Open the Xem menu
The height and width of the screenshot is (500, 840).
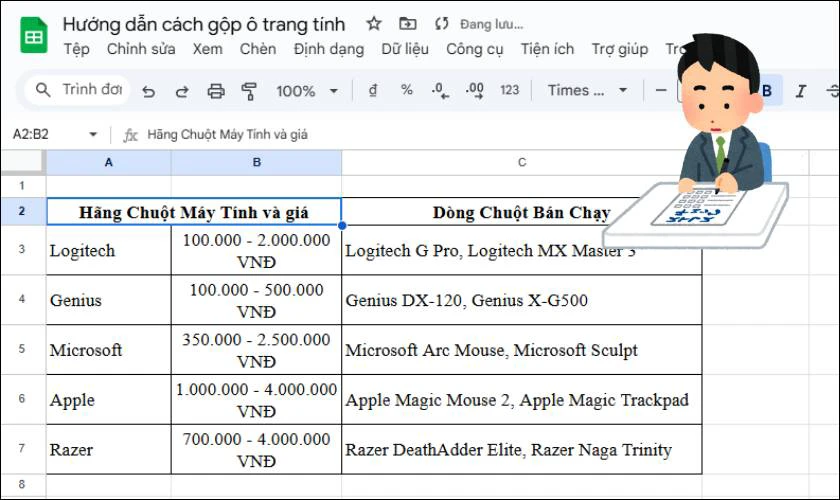(207, 49)
